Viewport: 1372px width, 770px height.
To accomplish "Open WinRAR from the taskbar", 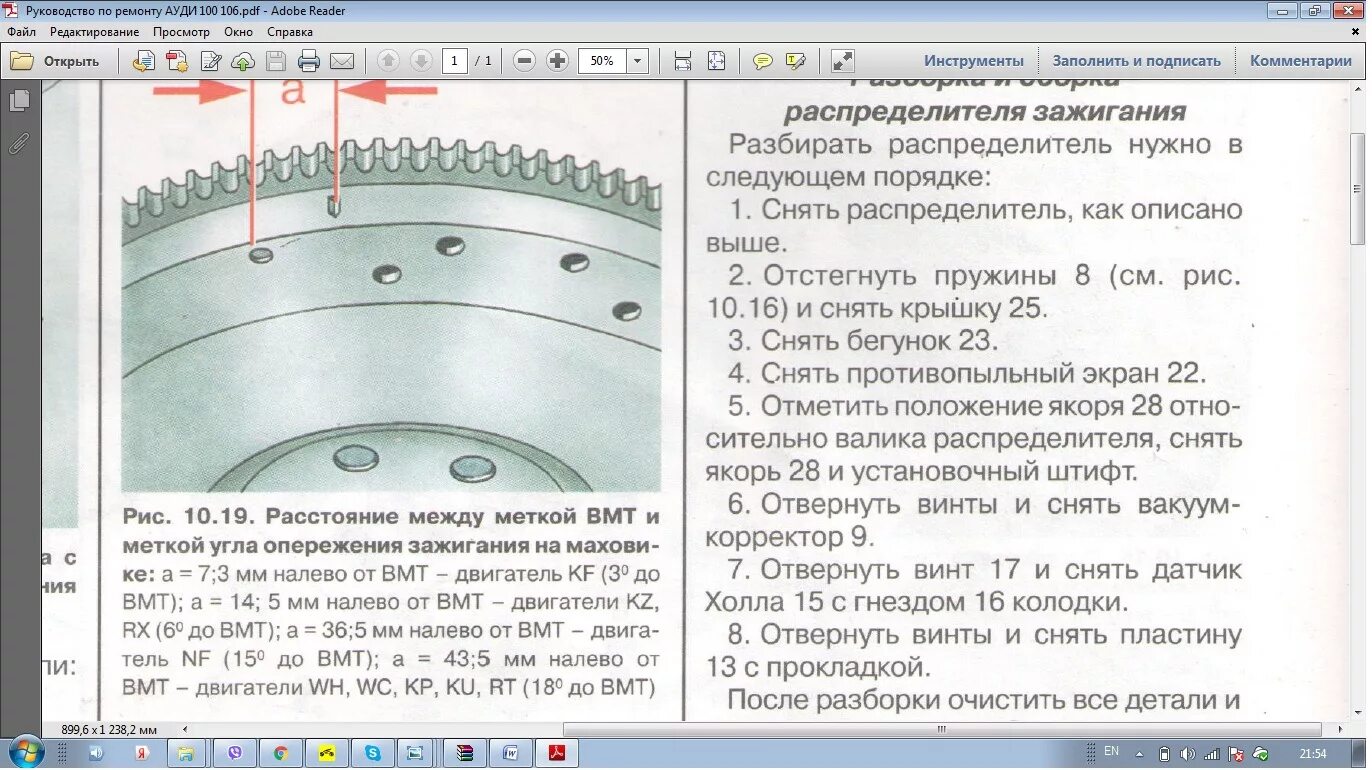I will click(465, 753).
